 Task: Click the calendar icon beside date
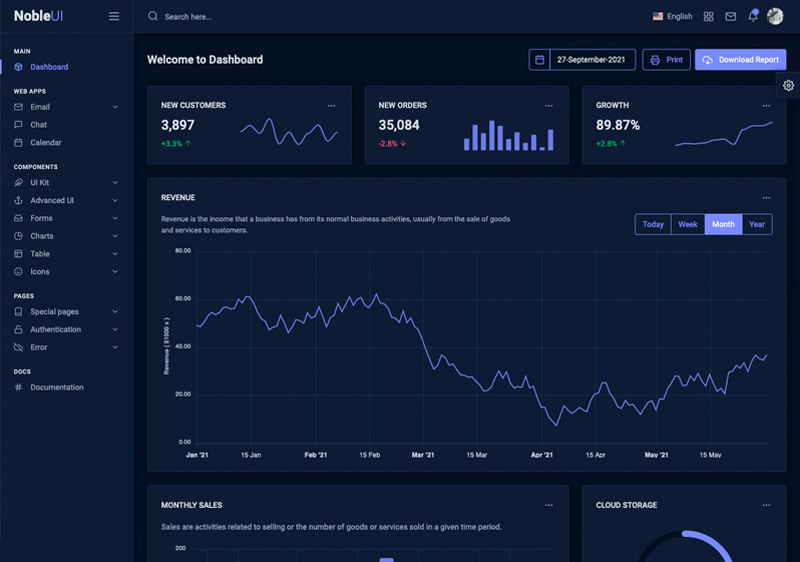[x=540, y=60]
